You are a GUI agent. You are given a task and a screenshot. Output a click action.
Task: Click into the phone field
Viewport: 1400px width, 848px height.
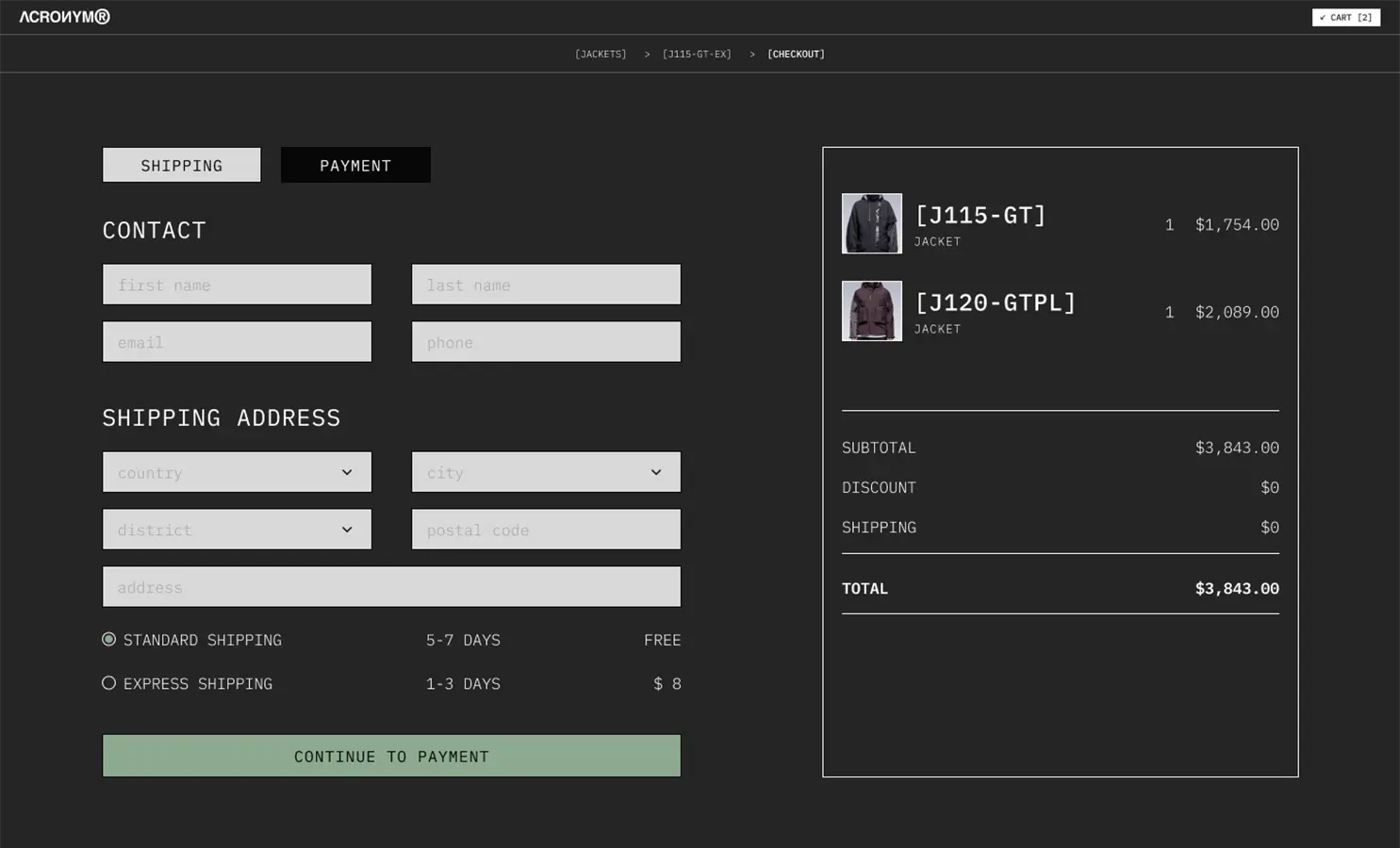pyautogui.click(x=546, y=342)
